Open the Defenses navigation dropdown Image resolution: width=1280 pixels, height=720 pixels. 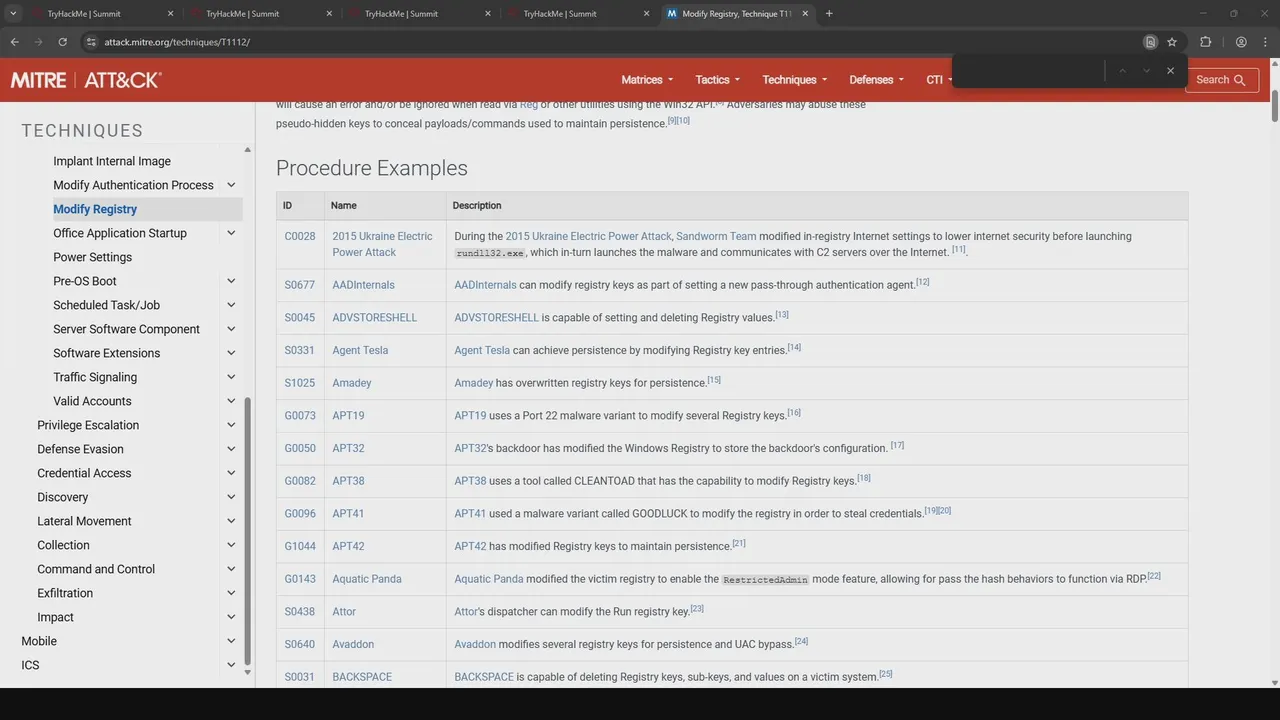click(x=877, y=80)
